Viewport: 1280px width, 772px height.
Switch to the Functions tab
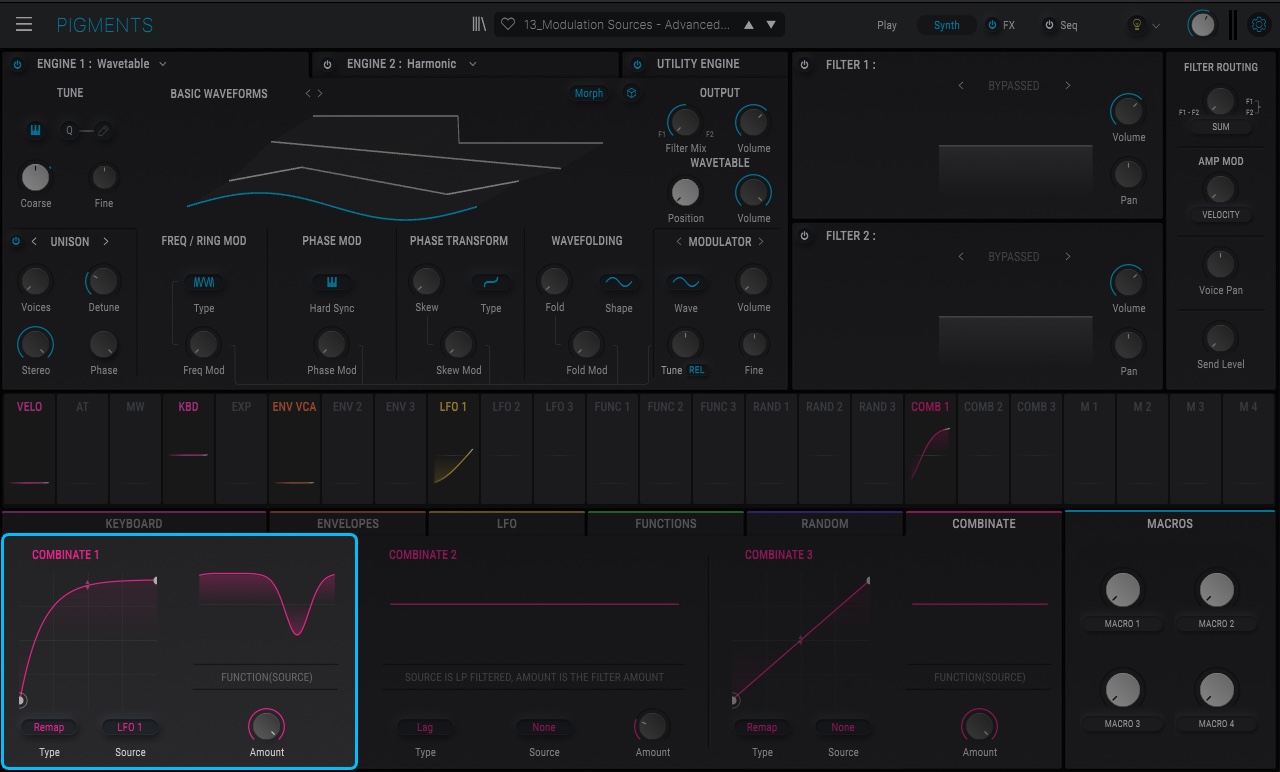[x=666, y=523]
